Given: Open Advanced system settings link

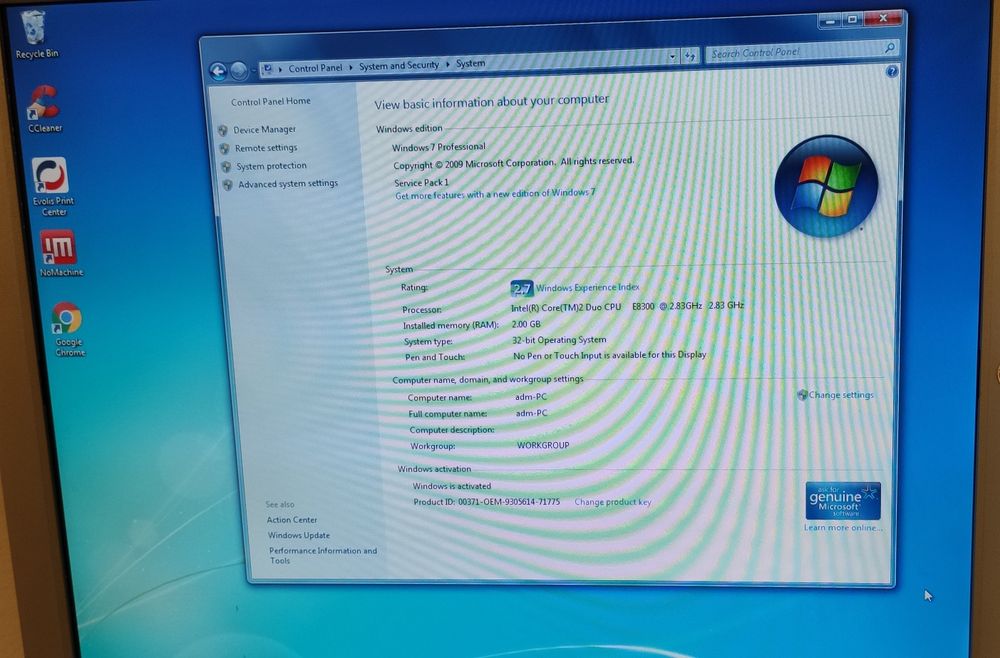Looking at the screenshot, I should (288, 184).
